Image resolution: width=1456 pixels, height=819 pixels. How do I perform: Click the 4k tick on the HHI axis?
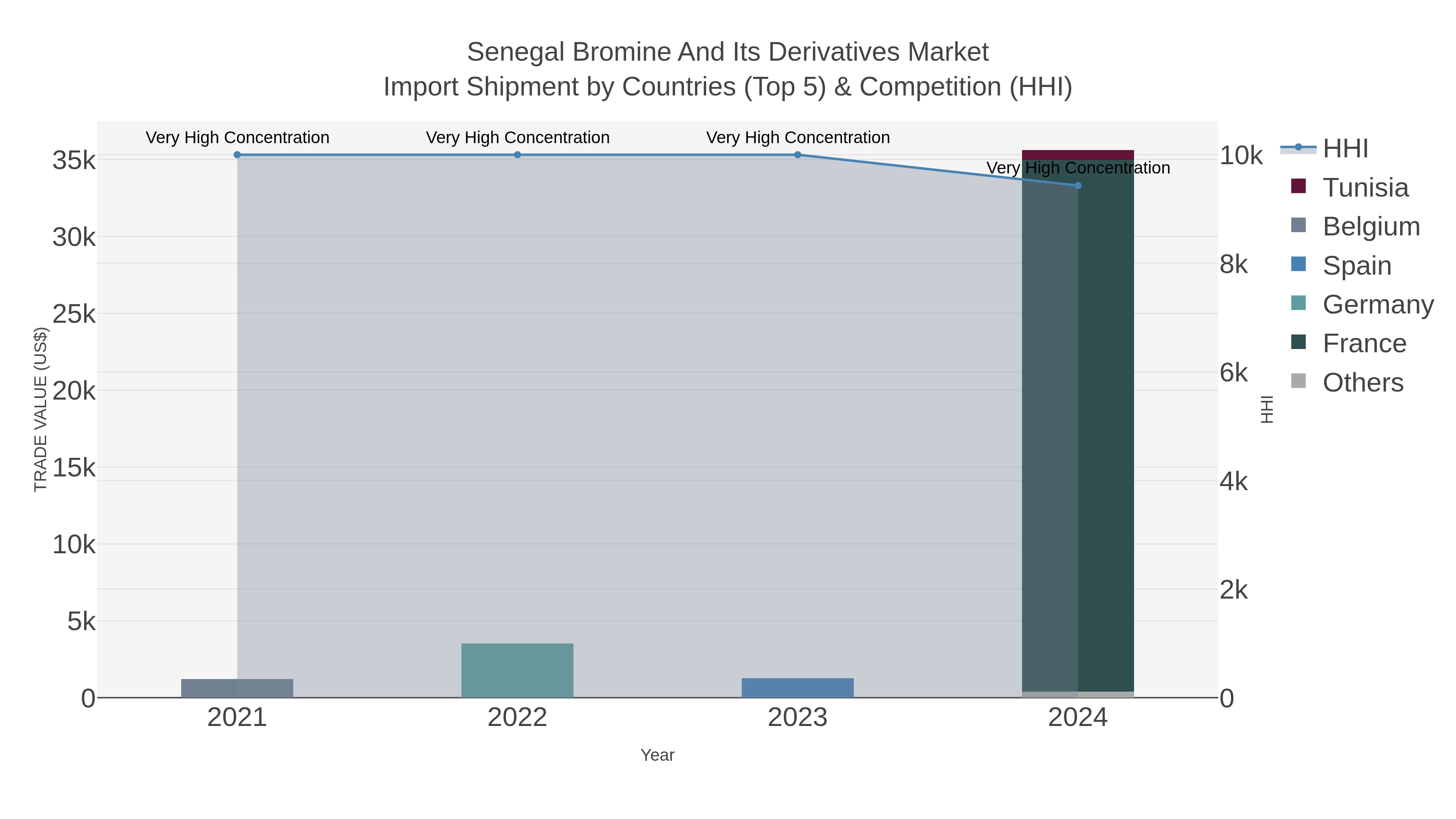(x=1233, y=482)
